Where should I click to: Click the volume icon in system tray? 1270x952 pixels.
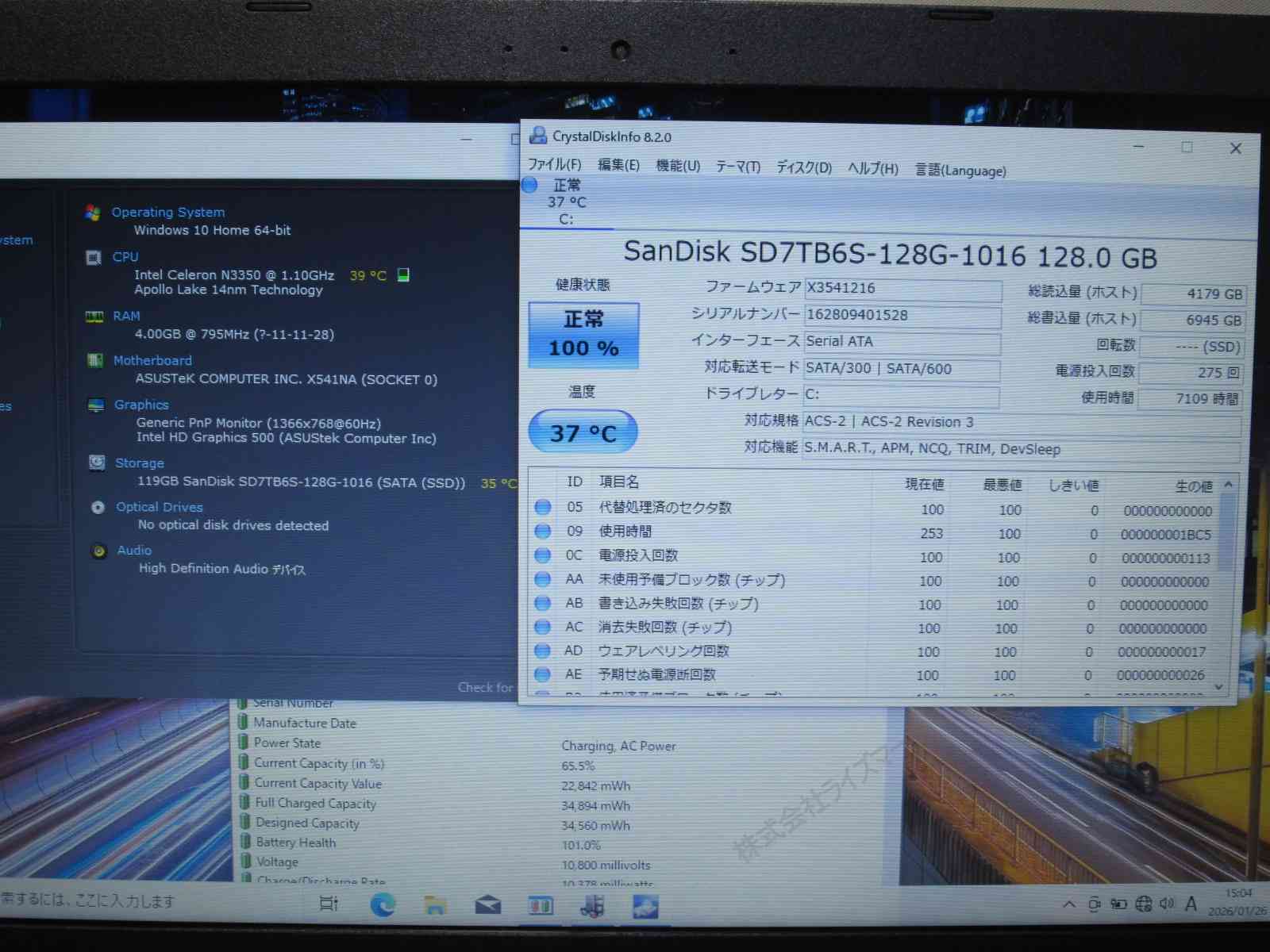coord(1166,904)
